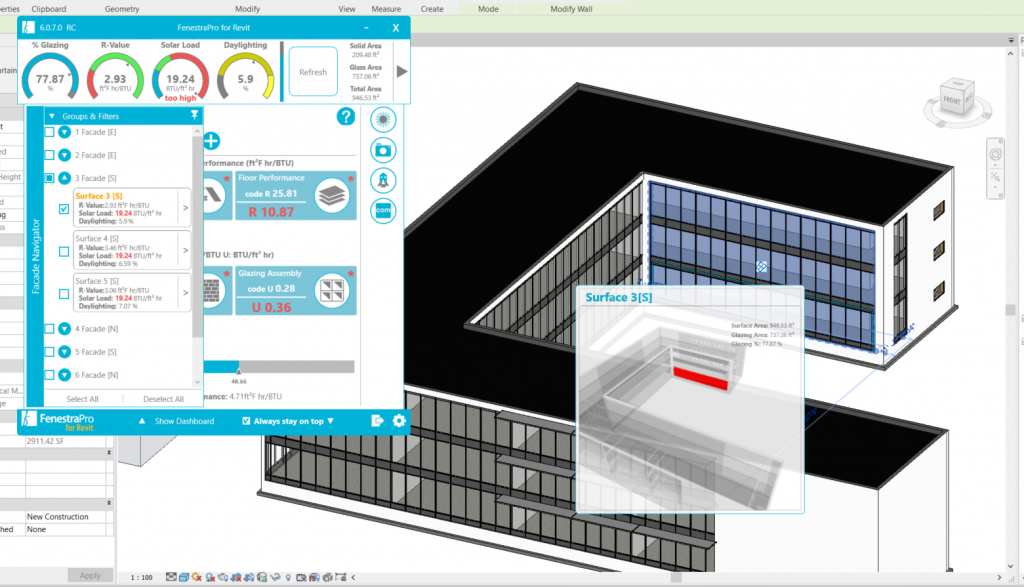Check the Surface 5 [S] checkbox

(64, 294)
